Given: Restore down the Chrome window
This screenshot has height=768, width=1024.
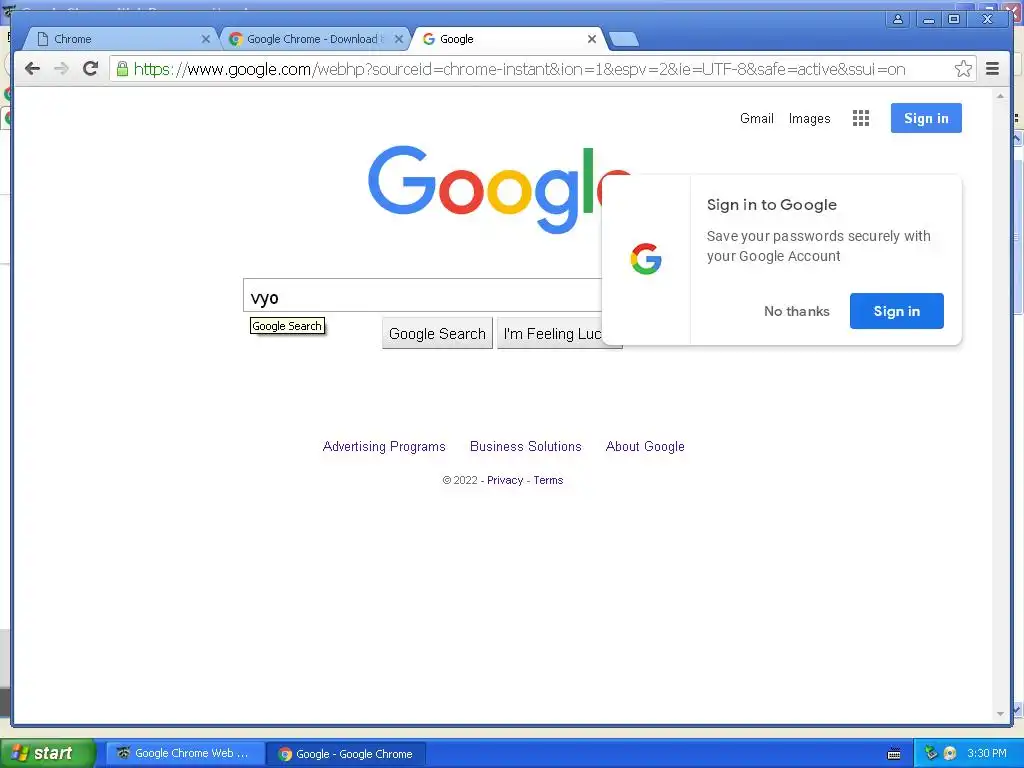Looking at the screenshot, I should (954, 19).
